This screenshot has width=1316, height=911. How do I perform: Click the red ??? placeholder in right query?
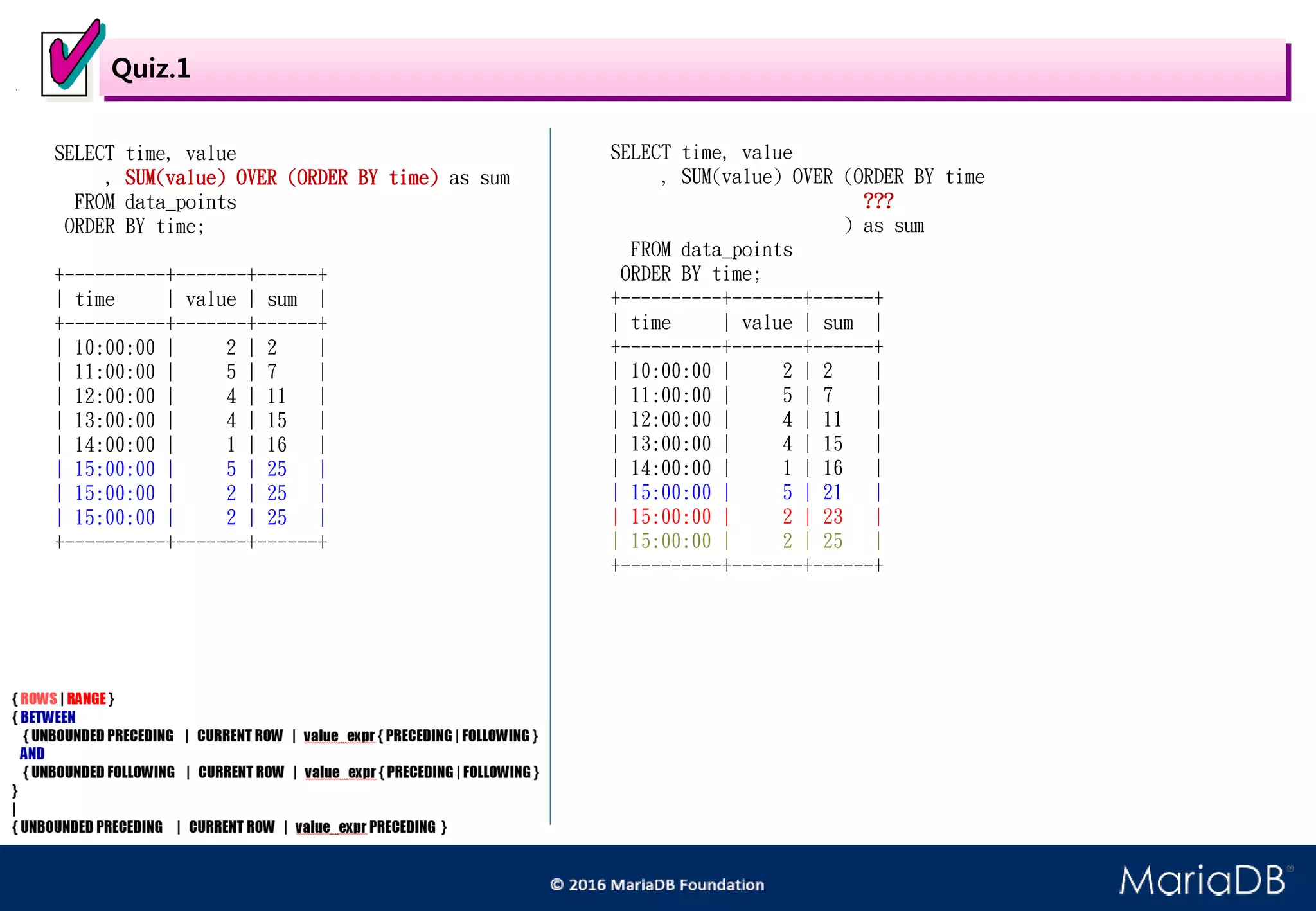[878, 201]
